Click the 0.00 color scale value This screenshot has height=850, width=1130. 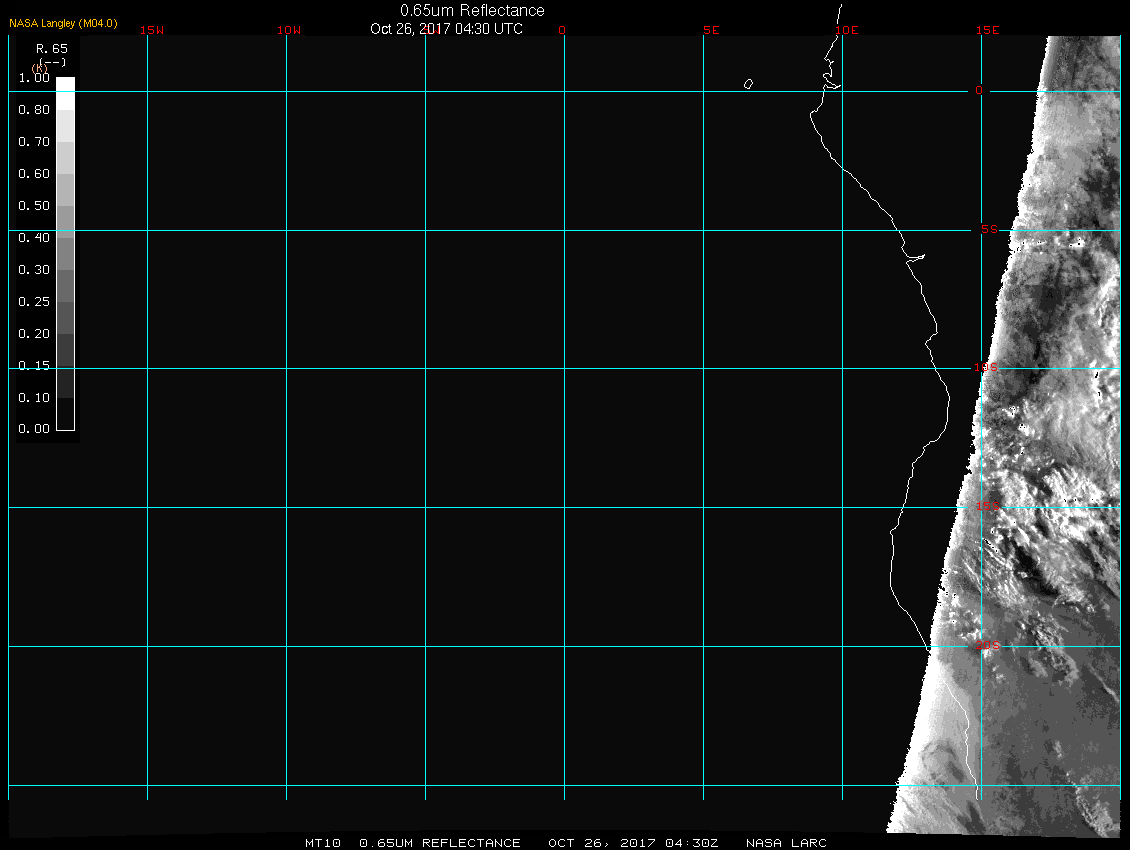[x=34, y=429]
